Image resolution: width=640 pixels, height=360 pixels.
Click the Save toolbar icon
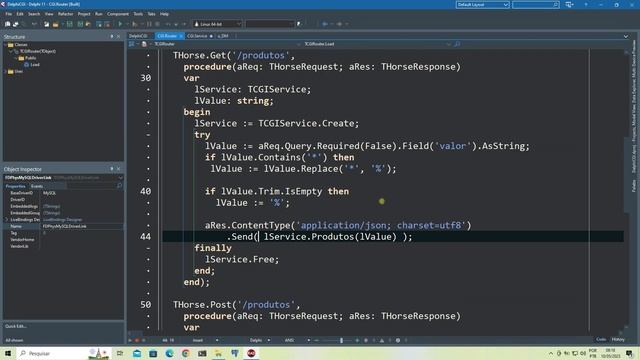coord(70,24)
